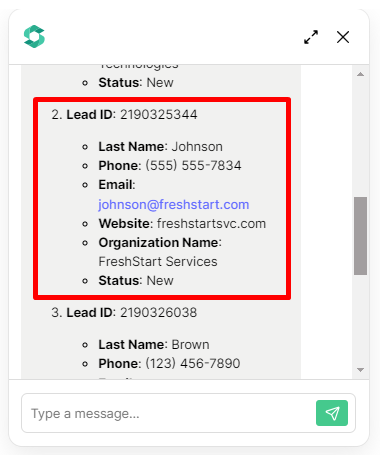Click the phone number (555) 555-7834
Image resolution: width=380 pixels, height=455 pixels.
[x=193, y=166]
